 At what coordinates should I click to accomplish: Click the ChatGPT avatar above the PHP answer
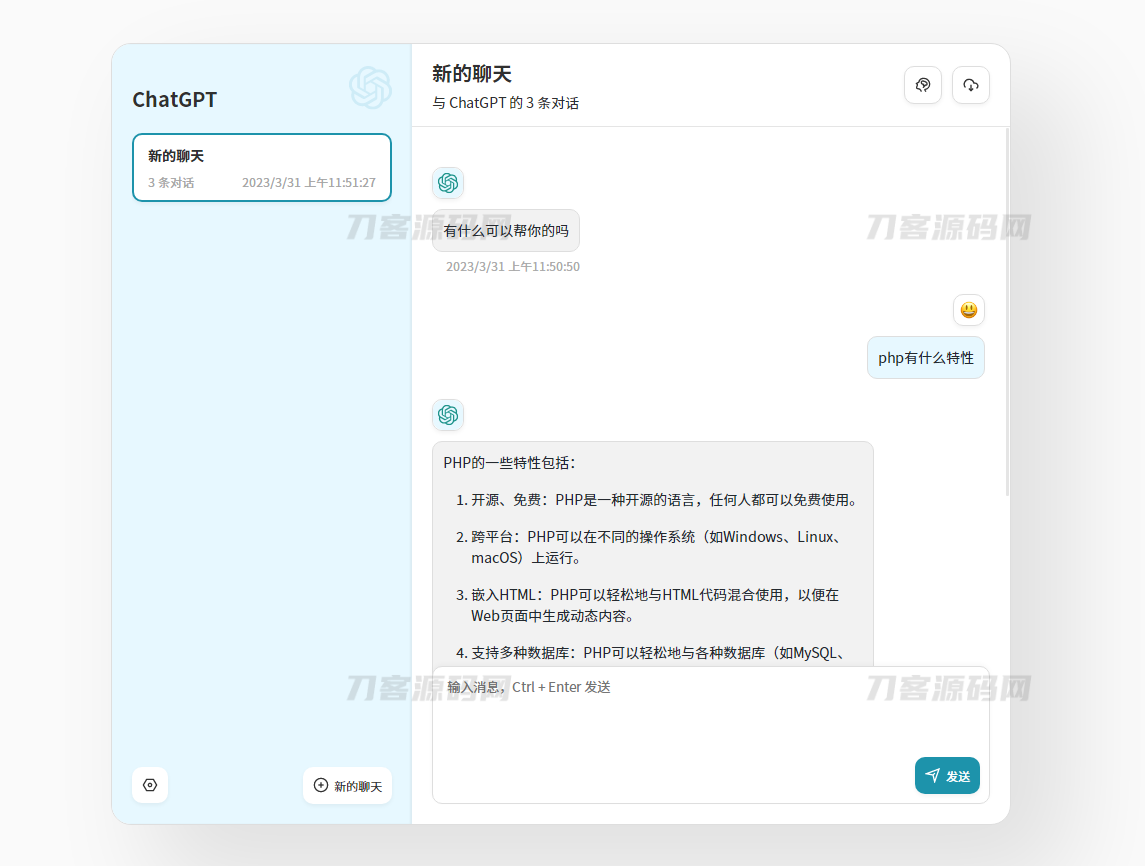point(448,415)
